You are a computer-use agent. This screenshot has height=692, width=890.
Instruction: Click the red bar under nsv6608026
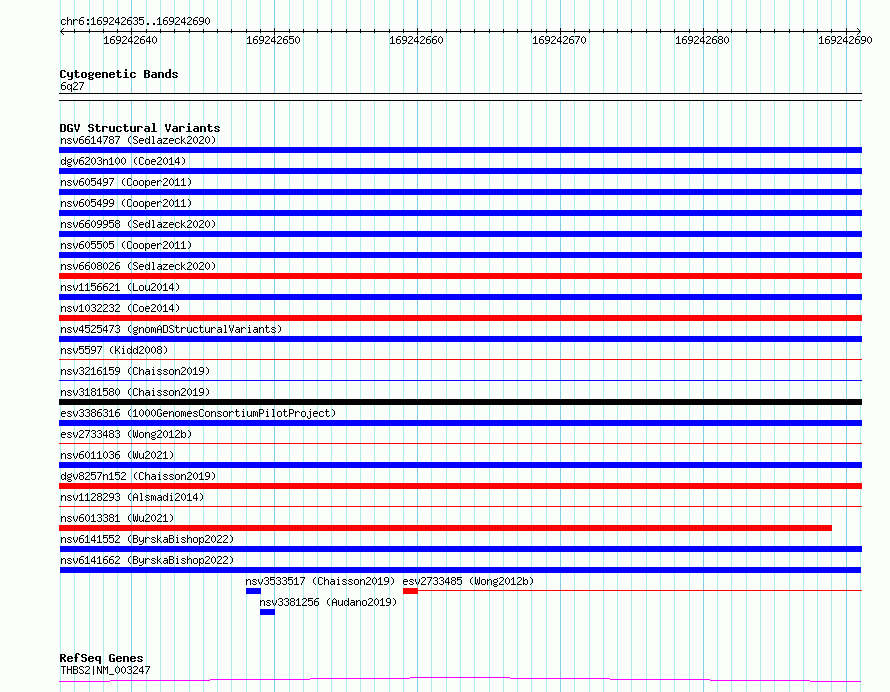(460, 276)
